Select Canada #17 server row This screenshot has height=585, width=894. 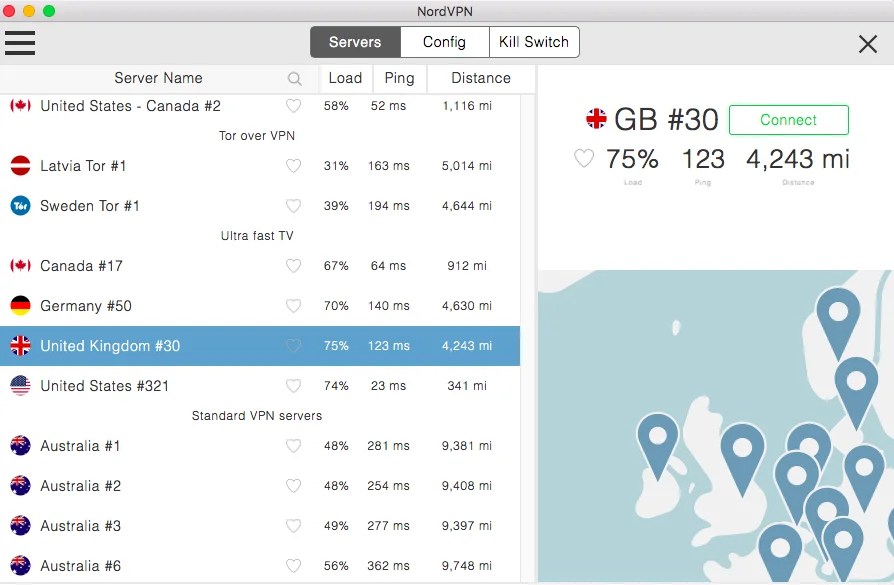click(x=260, y=265)
